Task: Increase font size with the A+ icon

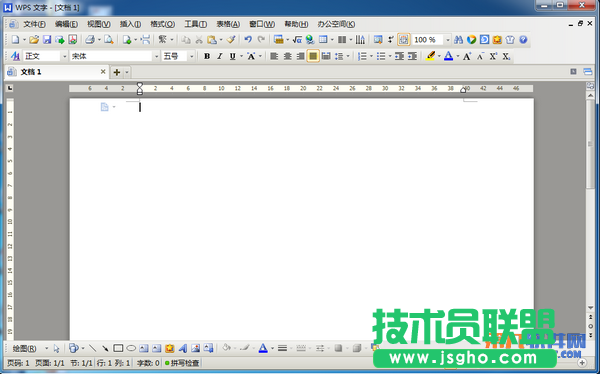Action: point(467,56)
